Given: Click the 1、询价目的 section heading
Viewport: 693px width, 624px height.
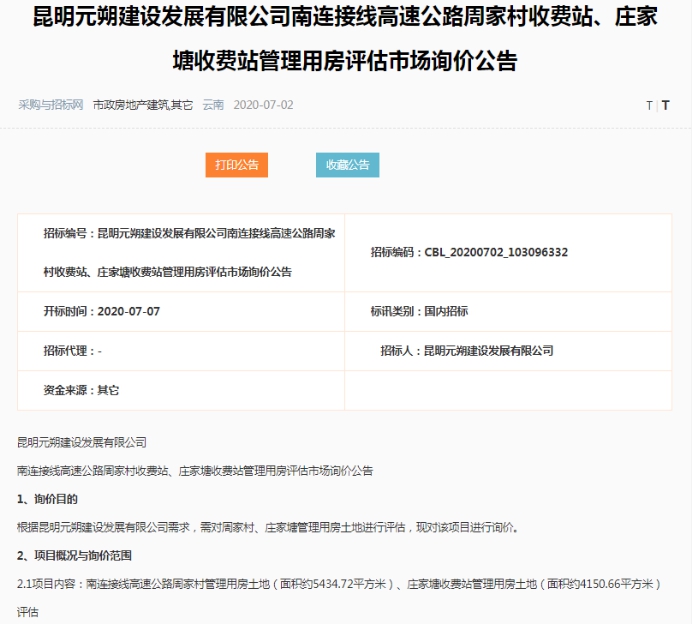Looking at the screenshot, I should [x=47, y=498].
